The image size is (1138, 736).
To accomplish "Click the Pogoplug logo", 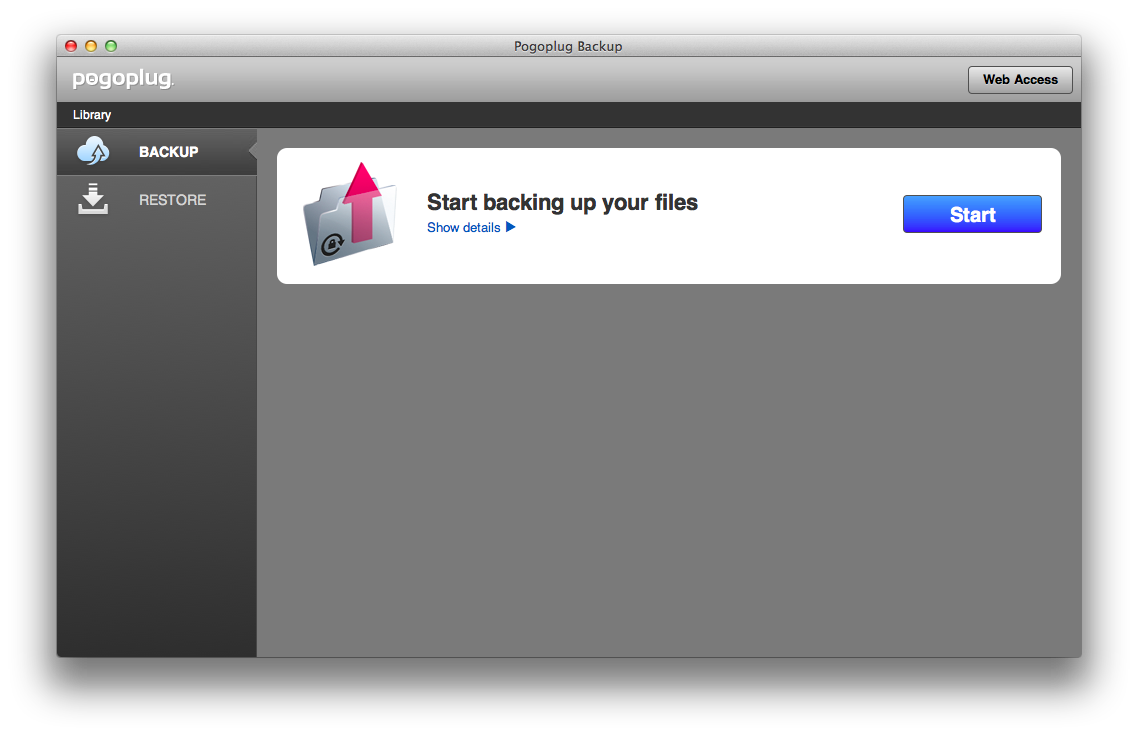I will coord(123,80).
